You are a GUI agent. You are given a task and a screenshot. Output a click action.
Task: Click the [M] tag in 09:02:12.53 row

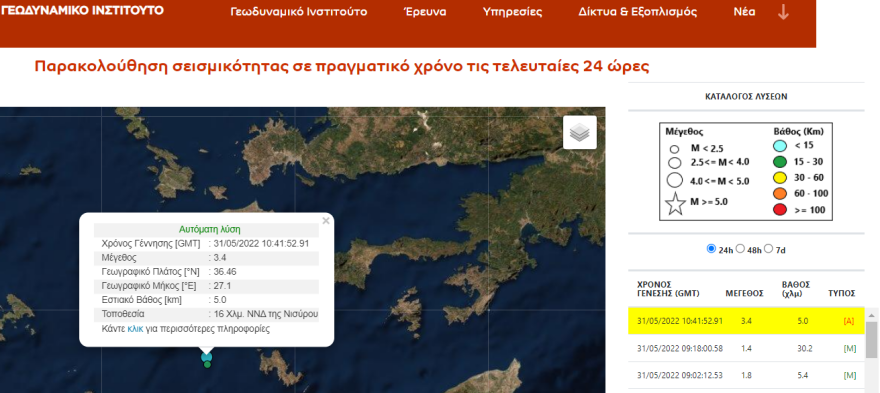click(x=850, y=375)
